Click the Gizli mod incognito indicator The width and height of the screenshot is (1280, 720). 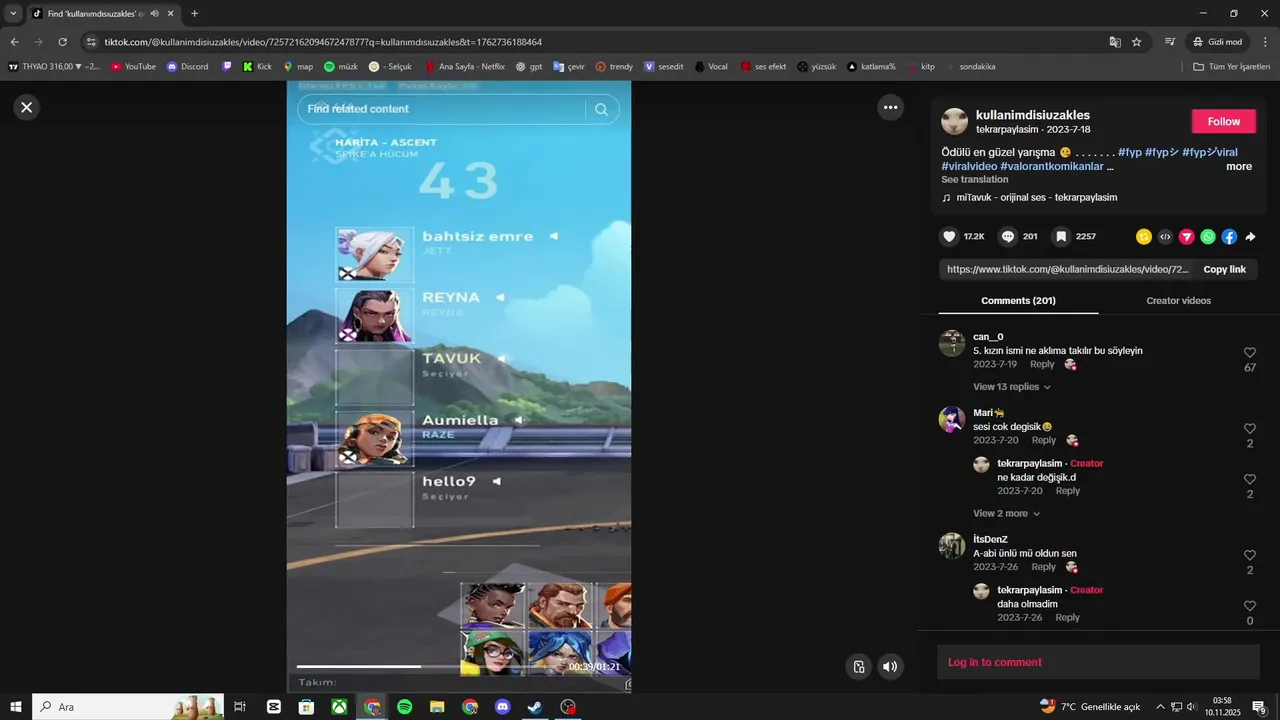[x=1217, y=42]
